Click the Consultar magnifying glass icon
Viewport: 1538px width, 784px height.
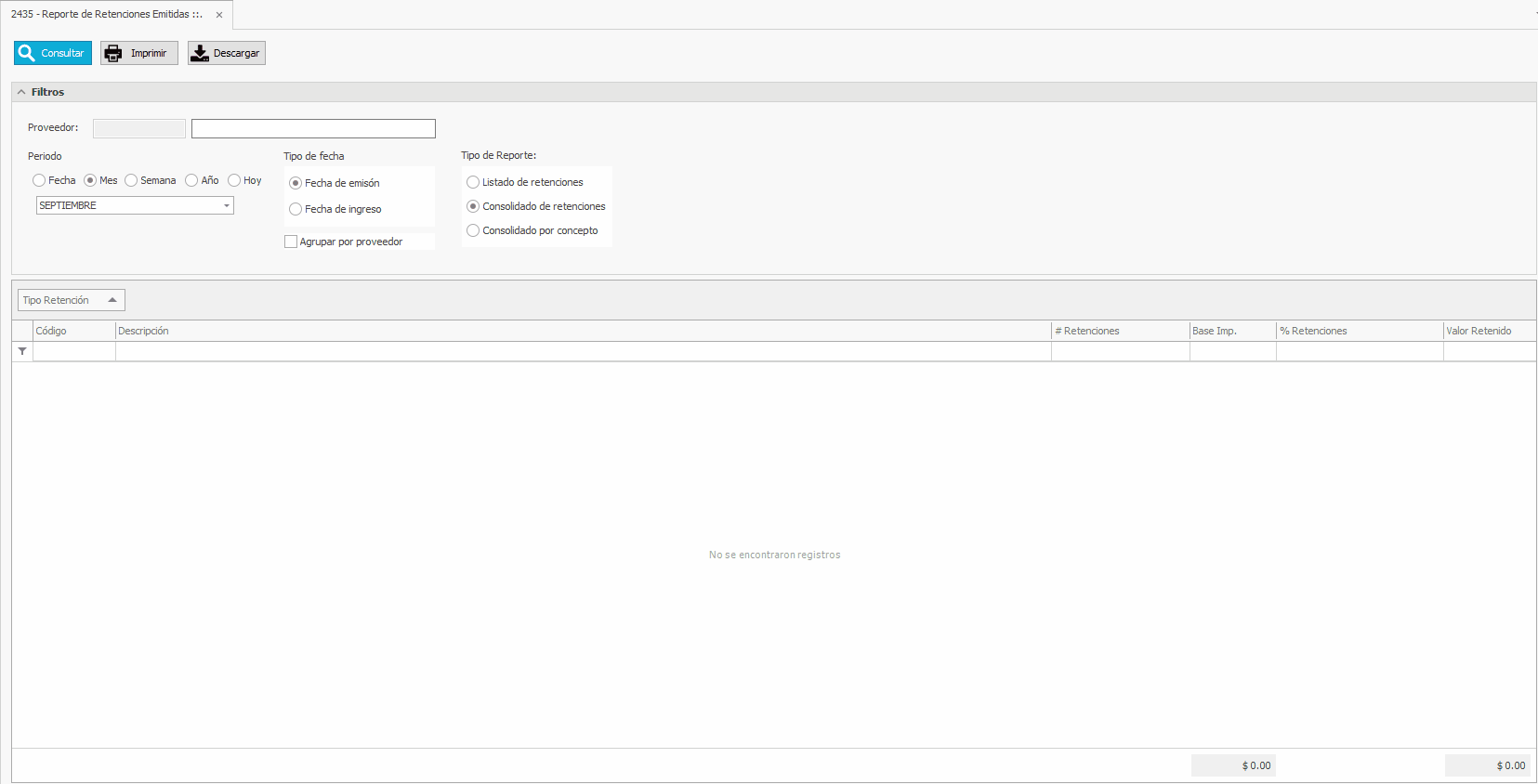pyautogui.click(x=27, y=53)
